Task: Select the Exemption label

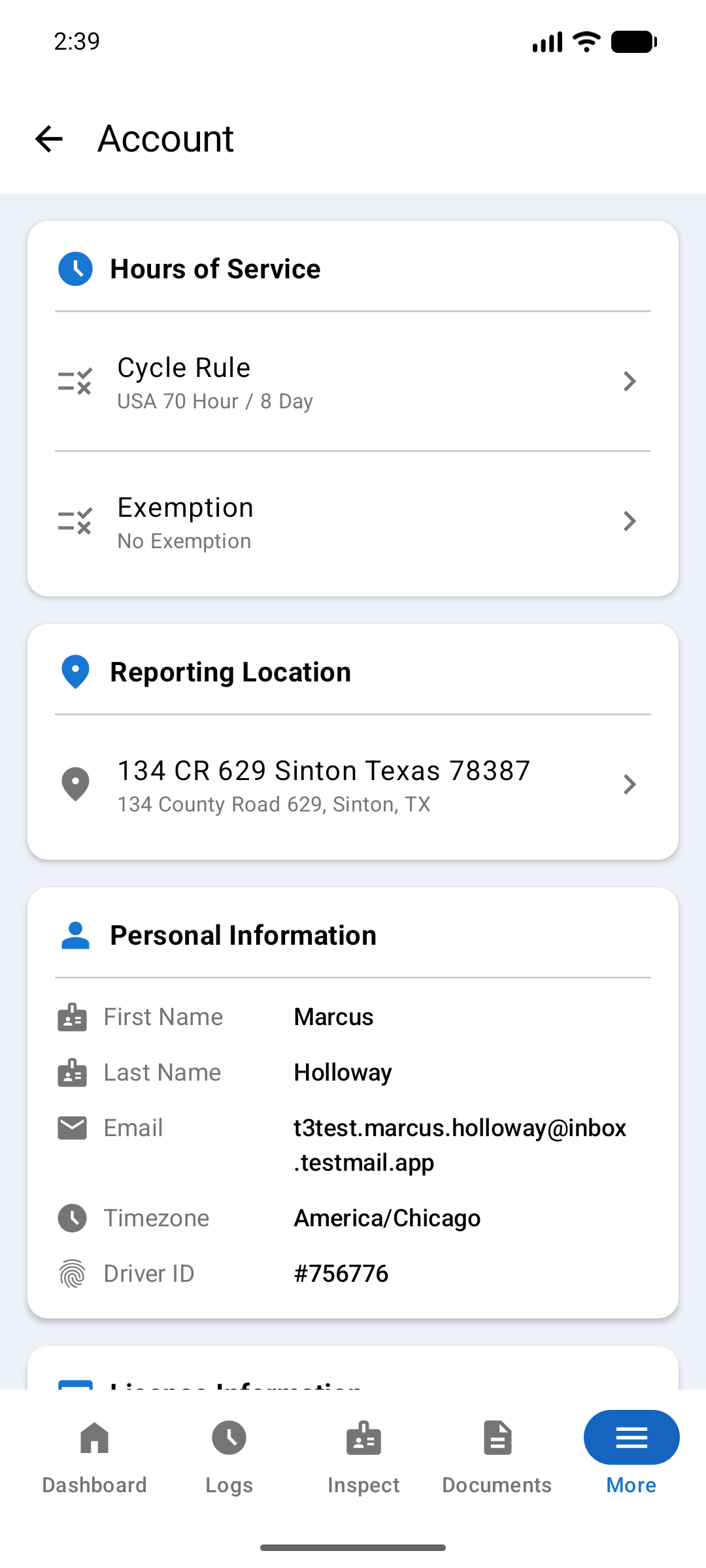Action: coord(185,508)
